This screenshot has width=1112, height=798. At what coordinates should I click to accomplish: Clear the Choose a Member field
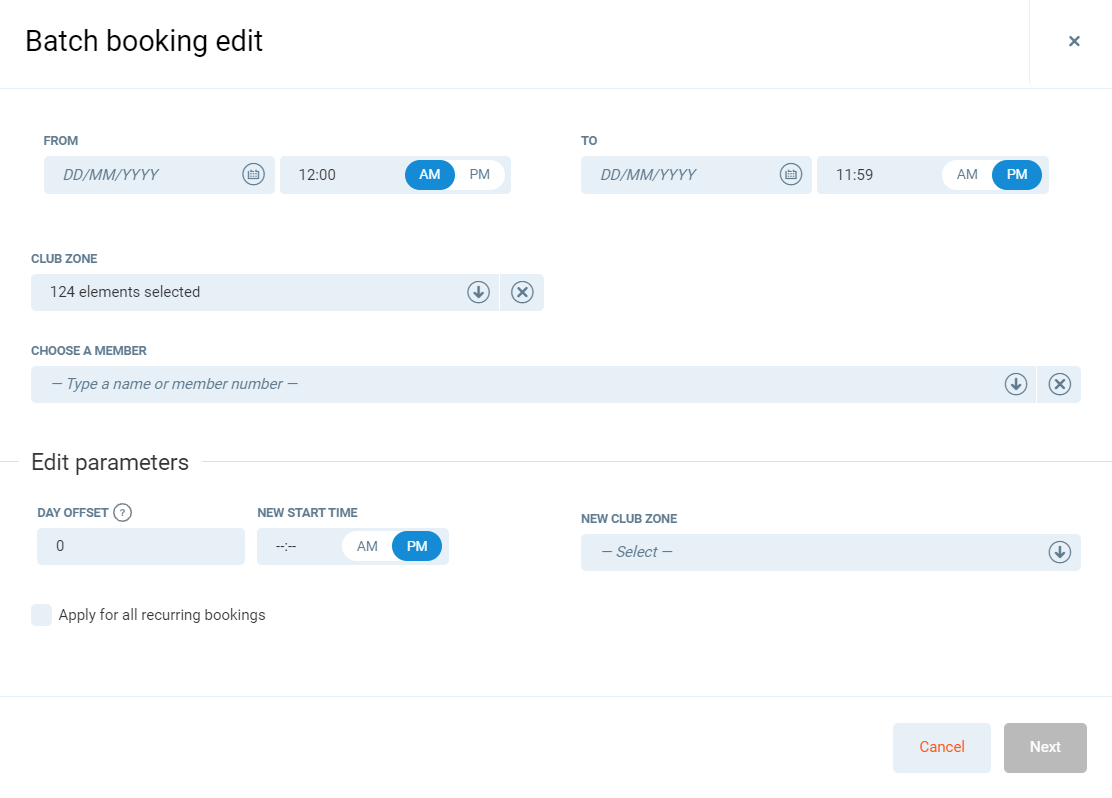[x=1059, y=384]
